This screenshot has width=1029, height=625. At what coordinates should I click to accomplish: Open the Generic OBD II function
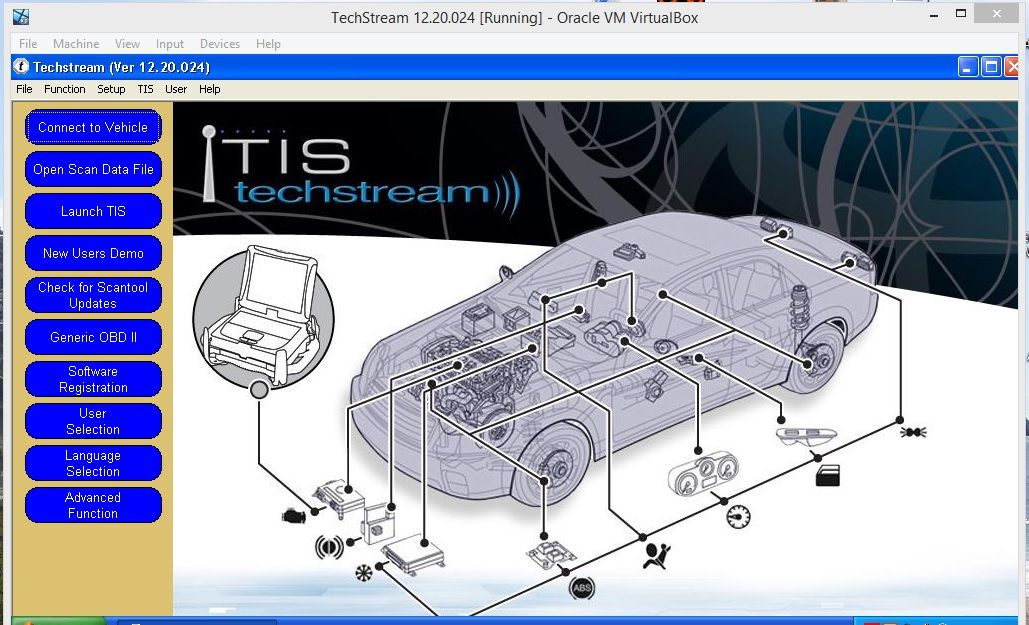[x=93, y=337]
